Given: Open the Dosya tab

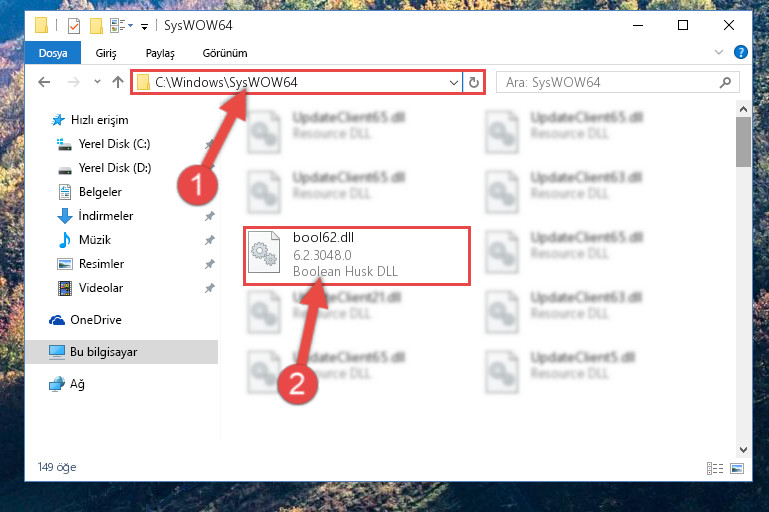Looking at the screenshot, I should click(x=53, y=53).
